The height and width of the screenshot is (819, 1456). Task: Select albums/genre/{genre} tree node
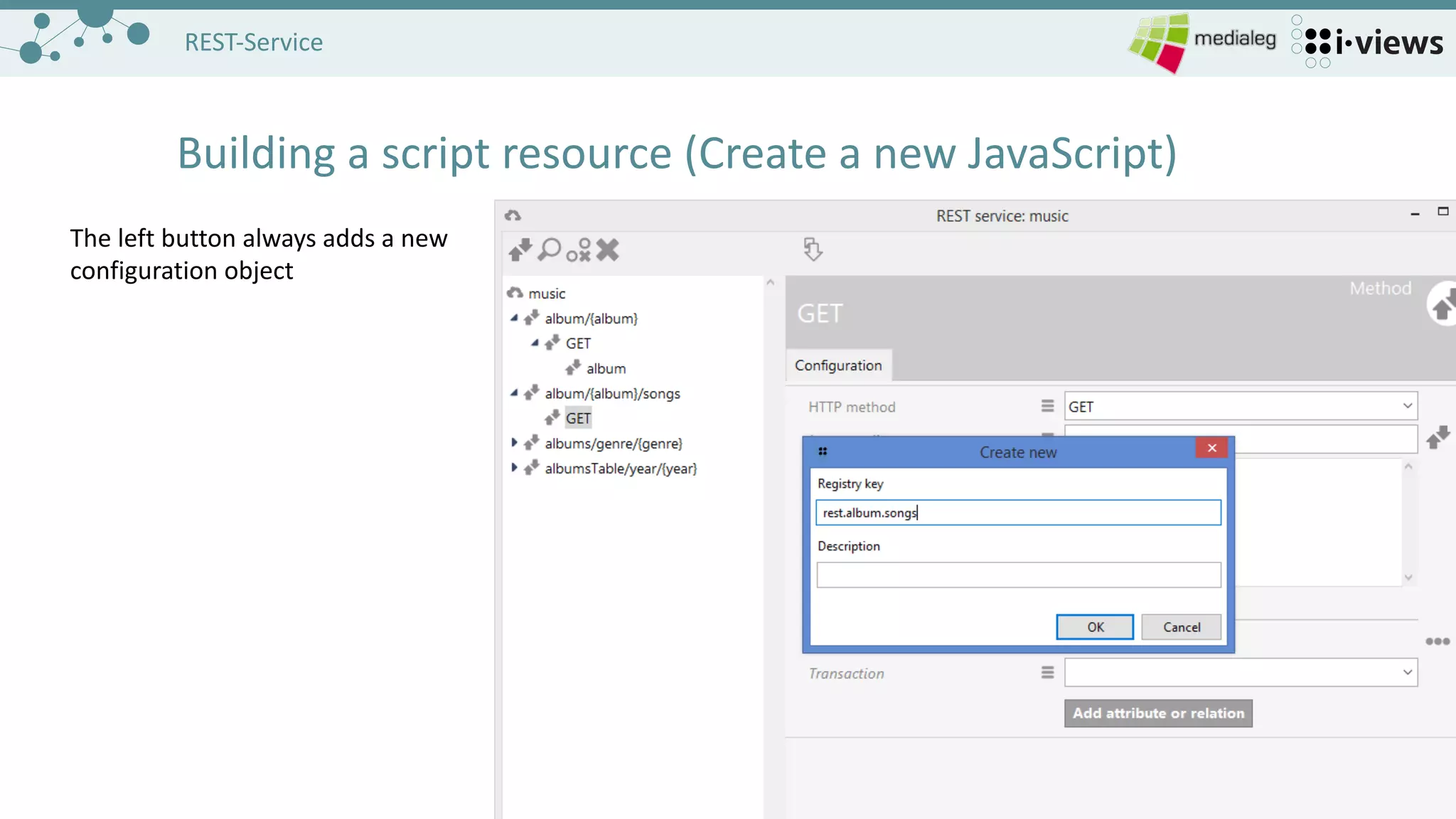(x=614, y=444)
